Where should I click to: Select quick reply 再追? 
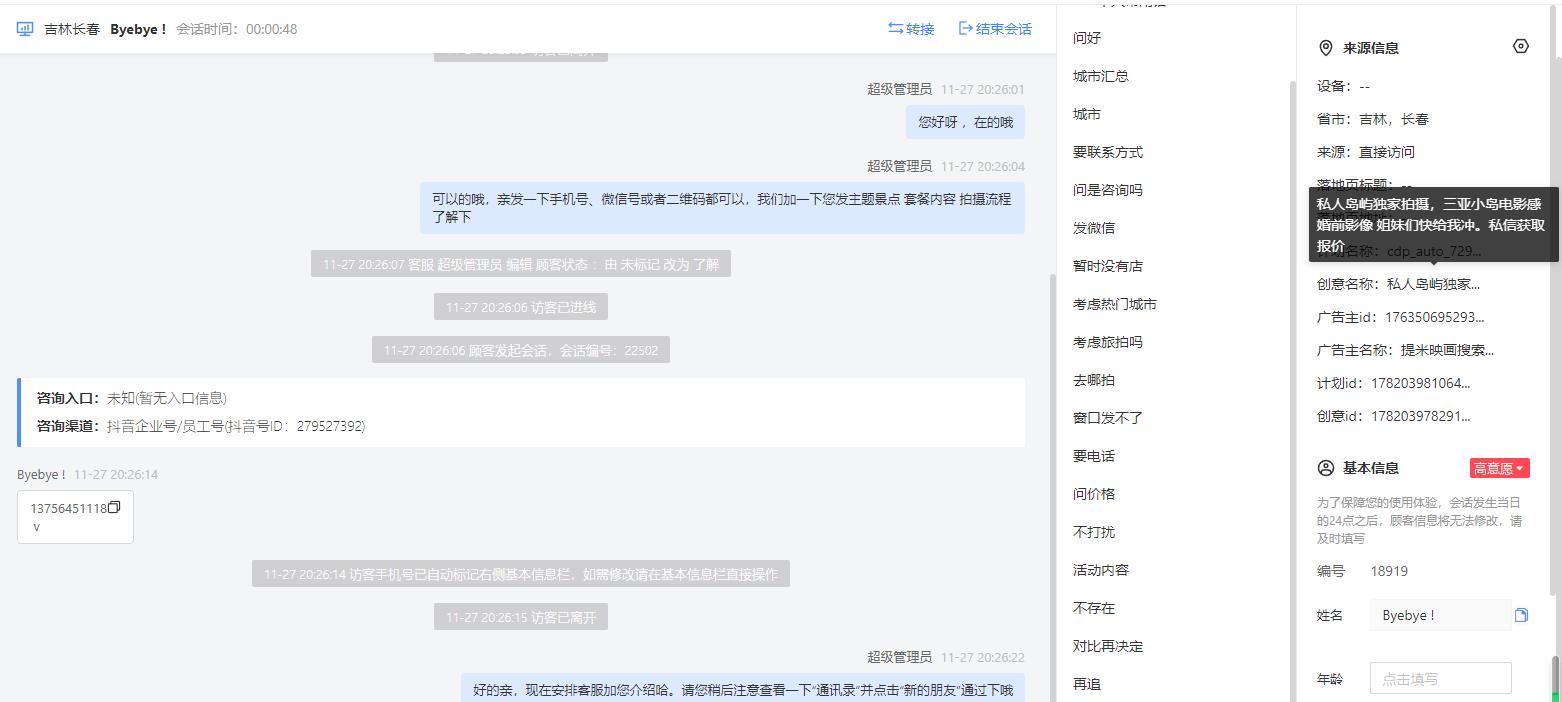[x=1087, y=684]
